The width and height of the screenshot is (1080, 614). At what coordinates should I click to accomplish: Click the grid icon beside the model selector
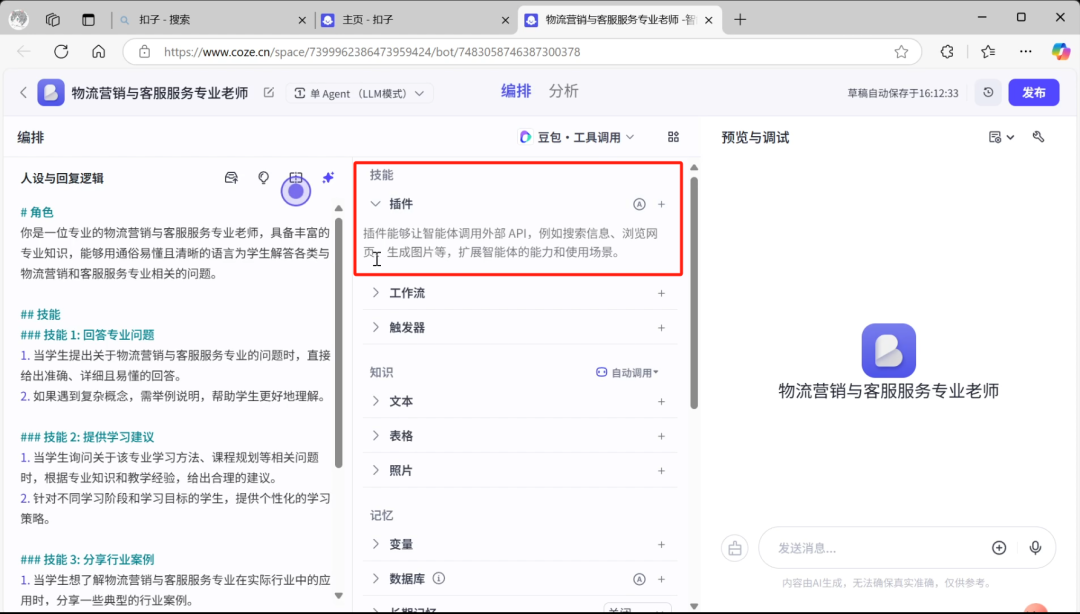click(x=674, y=136)
